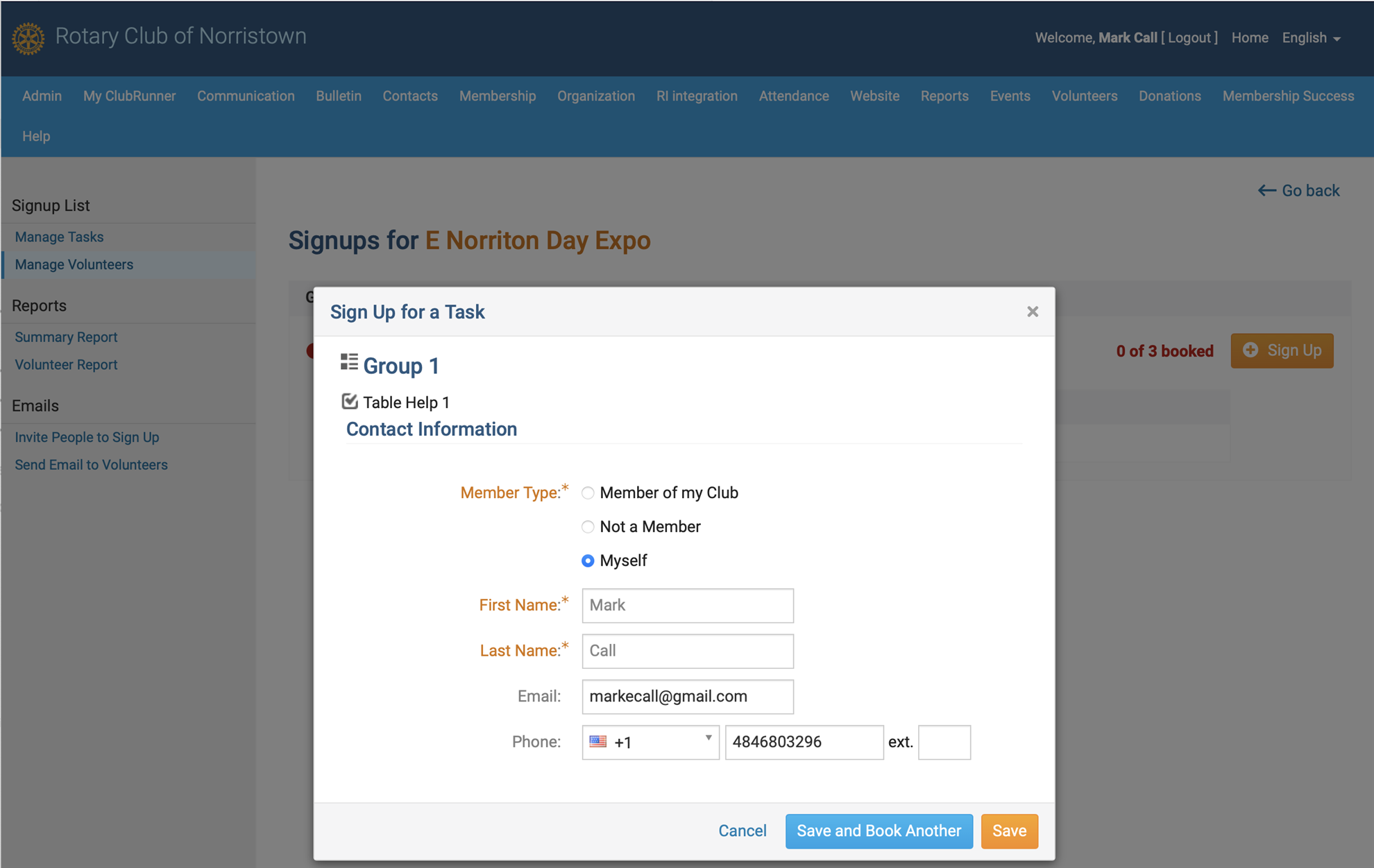Click the Rotary wheel logo icon
The image size is (1374, 868).
pos(28,37)
